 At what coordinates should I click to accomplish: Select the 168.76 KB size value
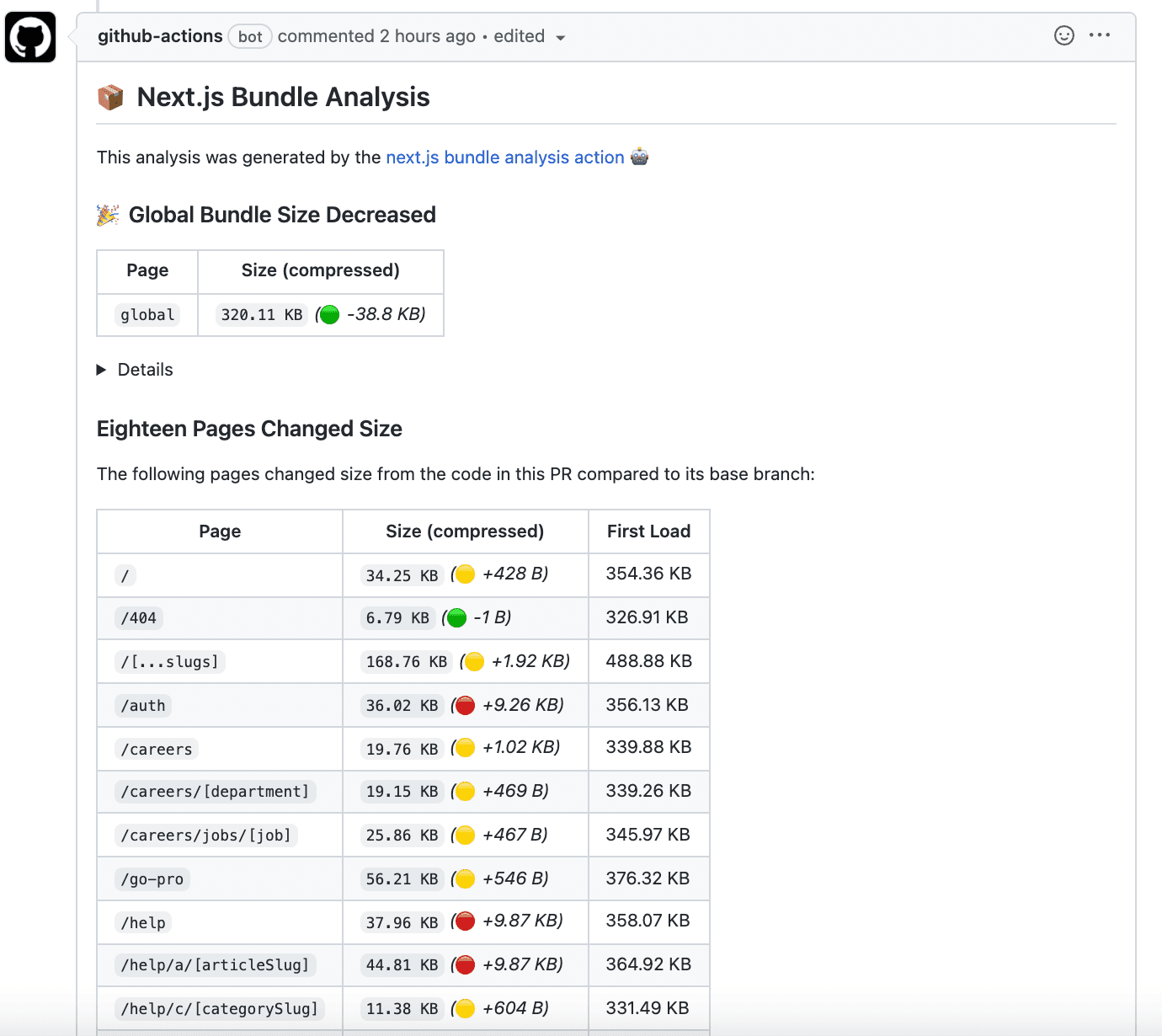(x=407, y=662)
